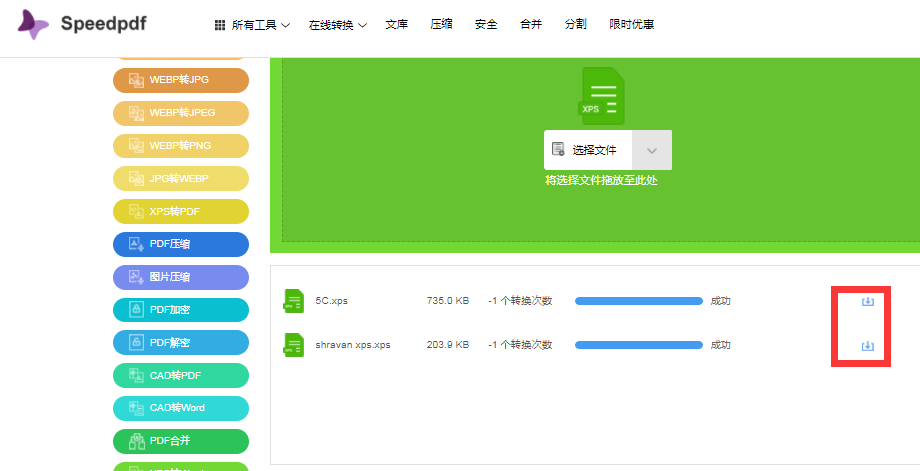Click the Speedpdf butterfly logo
920x471 pixels.
(x=33, y=25)
